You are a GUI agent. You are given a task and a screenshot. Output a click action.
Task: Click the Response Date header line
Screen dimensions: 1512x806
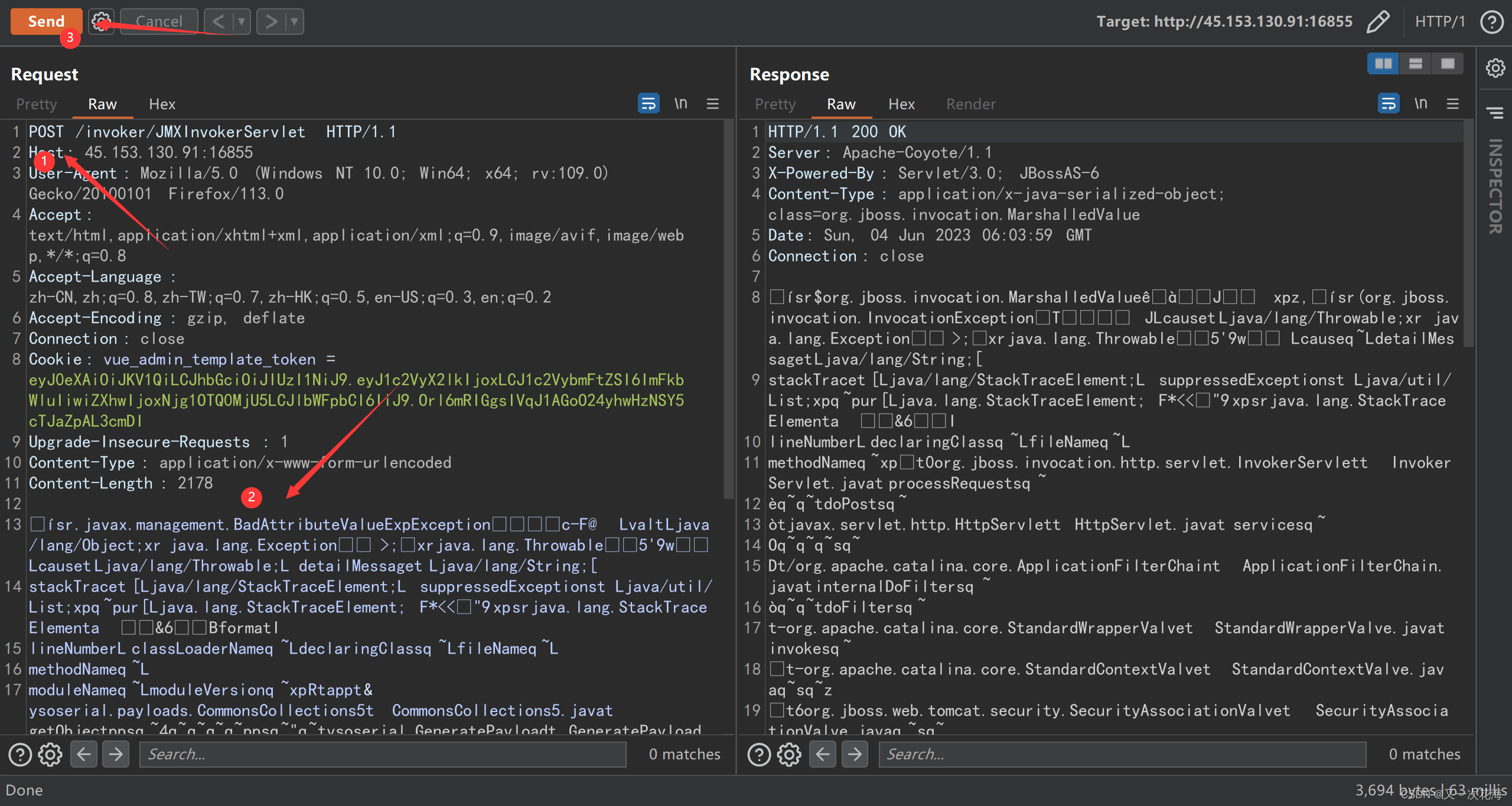pos(930,235)
